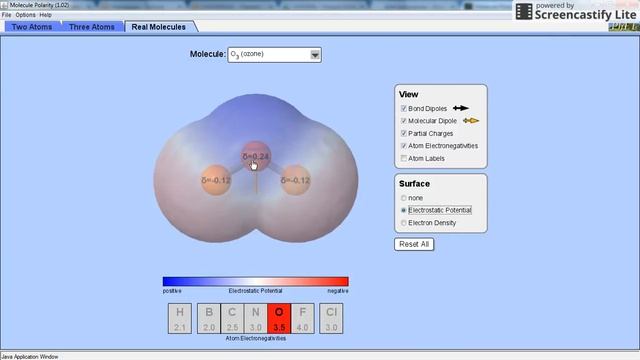Click the 'positive' legend label

[172, 291]
